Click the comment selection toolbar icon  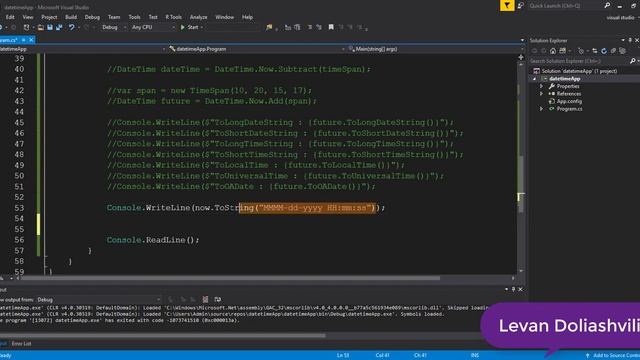pyautogui.click(x=310, y=27)
